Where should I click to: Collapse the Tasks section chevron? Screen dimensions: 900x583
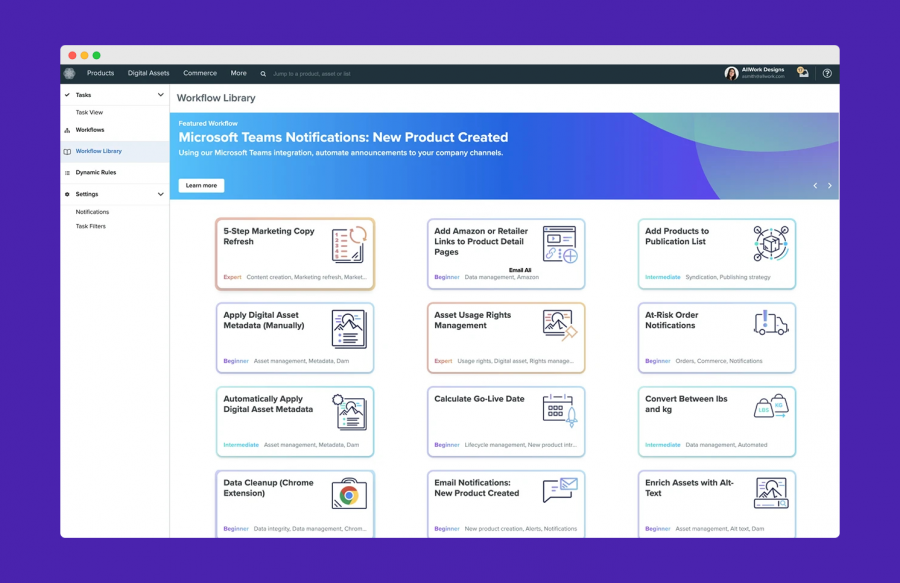(x=160, y=95)
